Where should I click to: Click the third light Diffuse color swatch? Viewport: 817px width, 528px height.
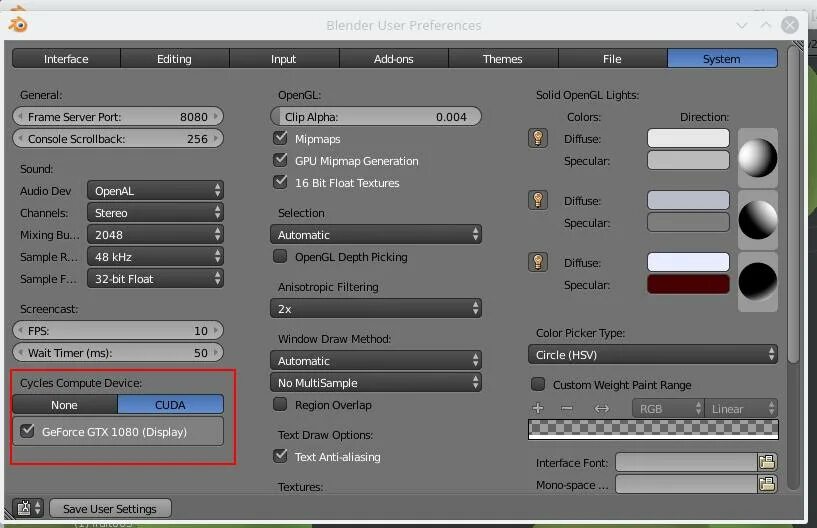[688, 262]
